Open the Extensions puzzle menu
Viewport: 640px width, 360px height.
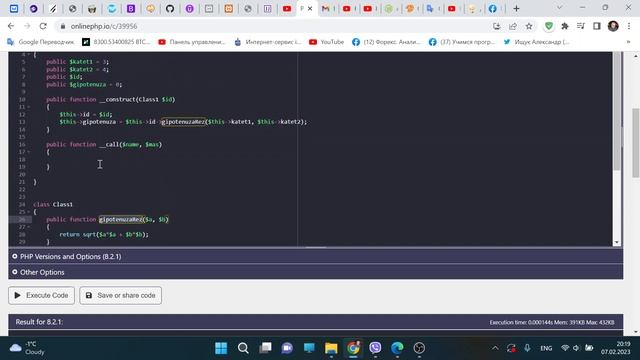(565, 26)
